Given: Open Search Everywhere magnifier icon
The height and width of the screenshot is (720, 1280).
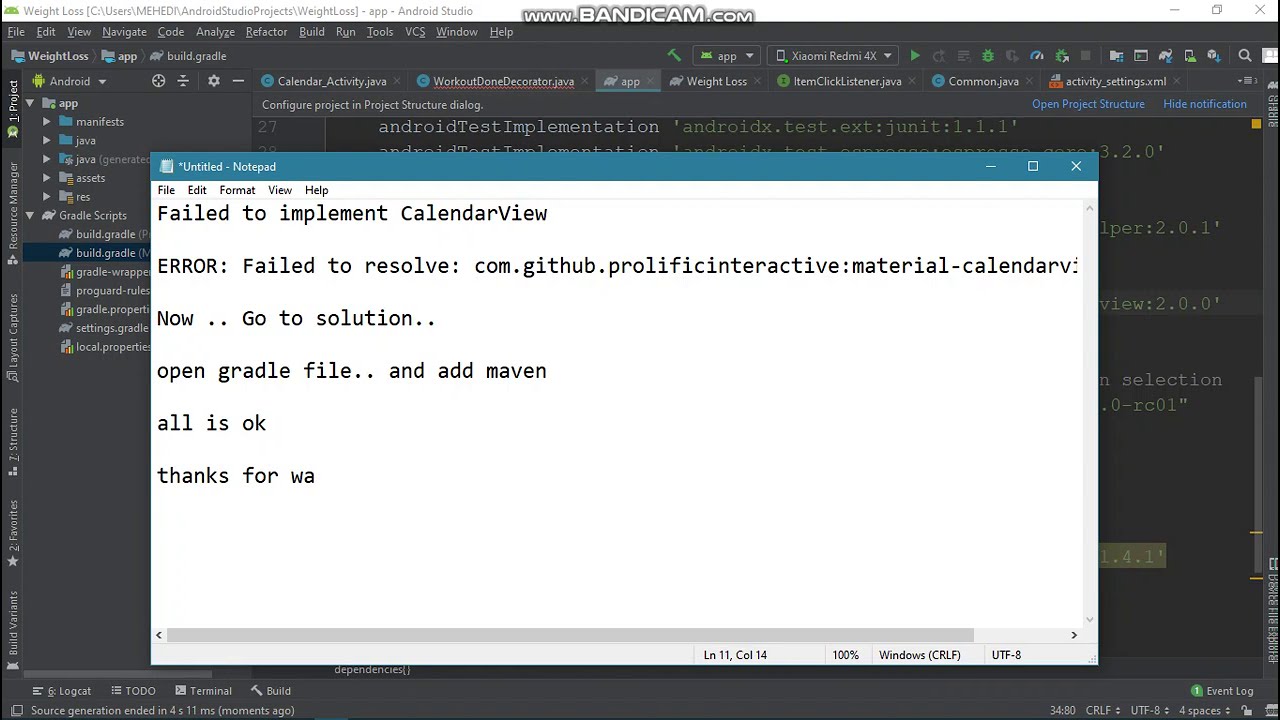Looking at the screenshot, I should 1245,56.
